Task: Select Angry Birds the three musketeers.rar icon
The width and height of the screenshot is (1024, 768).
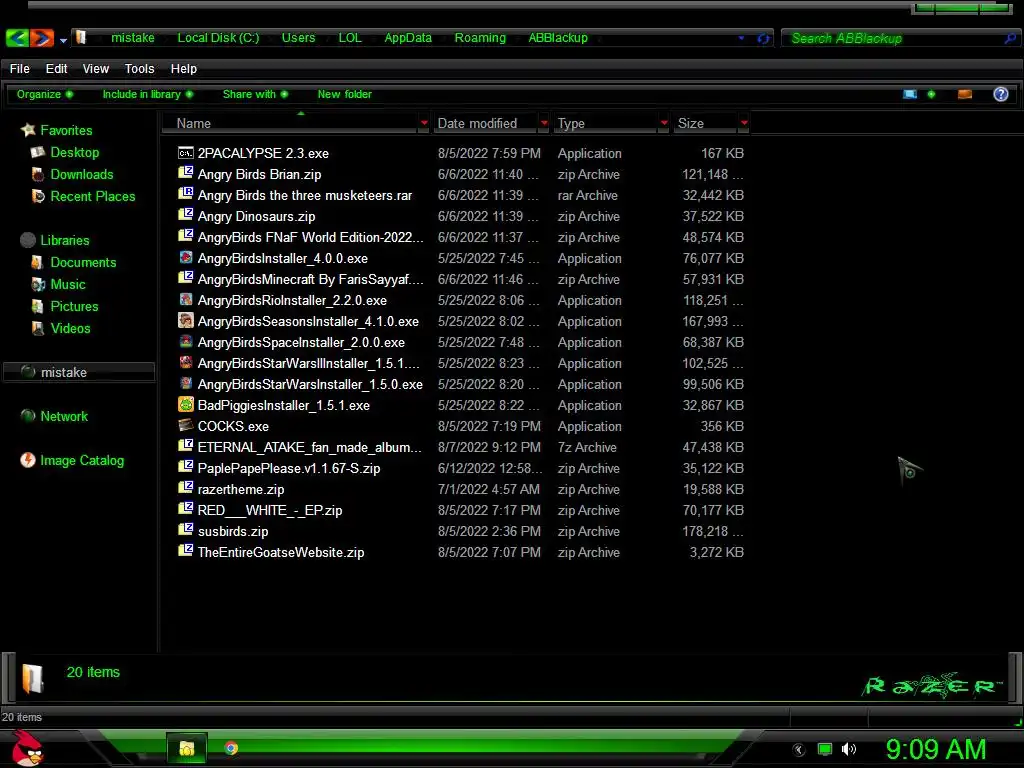Action: pyautogui.click(x=185, y=195)
